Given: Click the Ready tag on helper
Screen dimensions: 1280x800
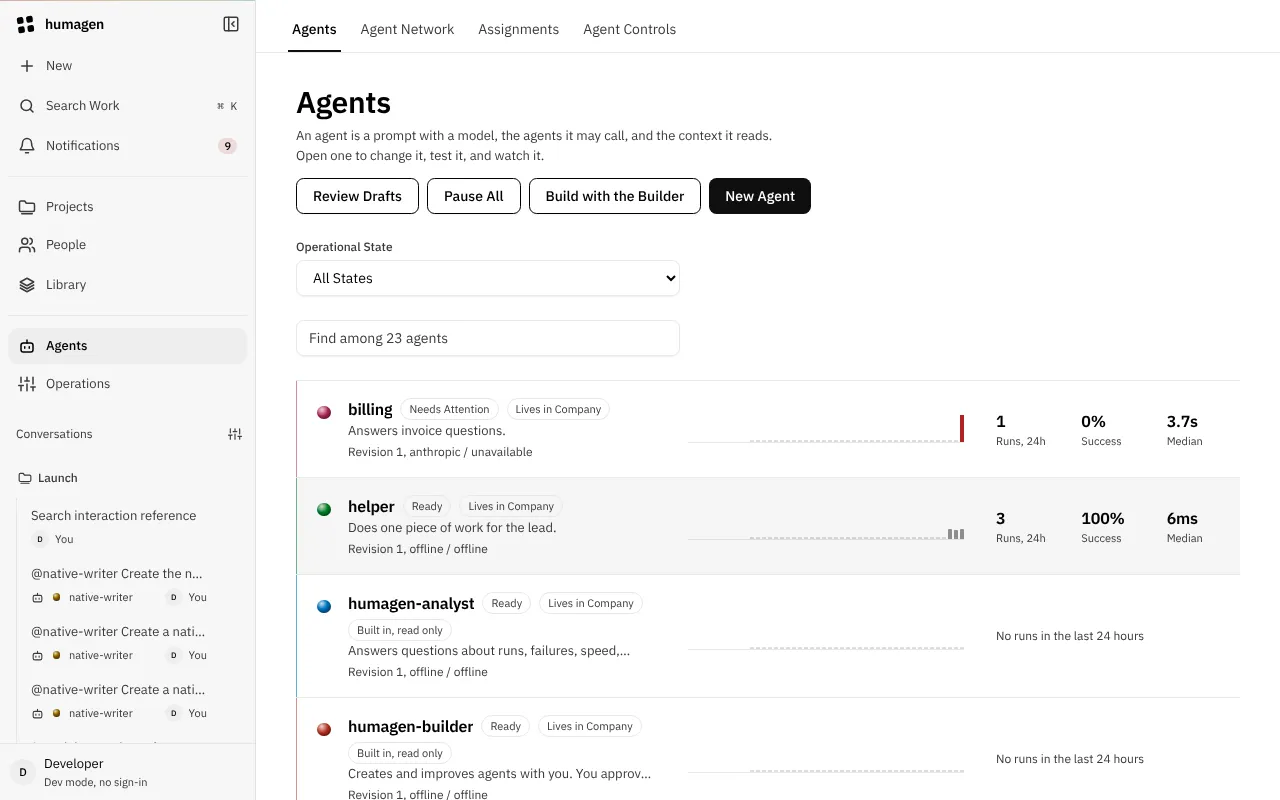Looking at the screenshot, I should click(427, 506).
